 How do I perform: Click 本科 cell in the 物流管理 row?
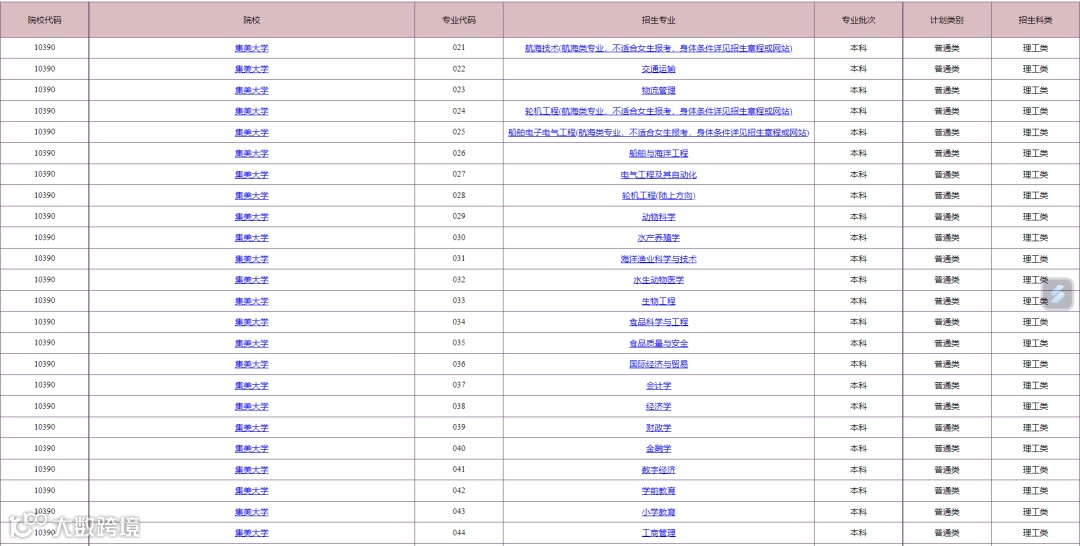[x=858, y=90]
